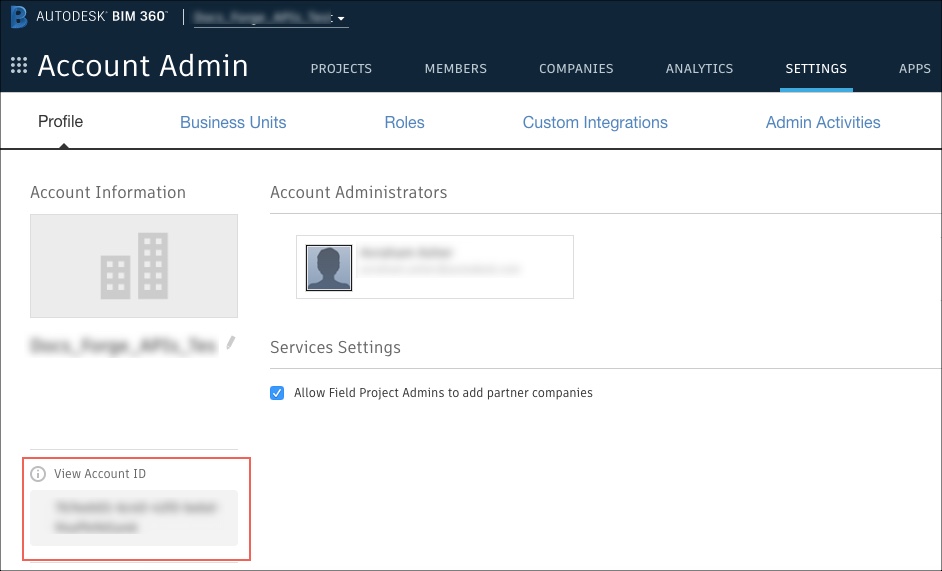Screen dimensions: 942x571
Task: Go to the Members section
Action: pyautogui.click(x=455, y=69)
